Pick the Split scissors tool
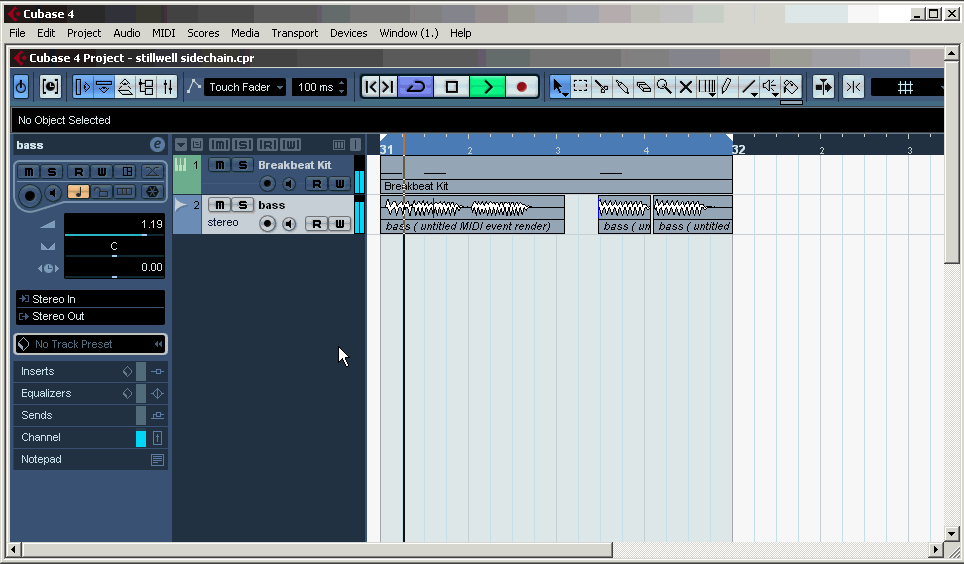The height and width of the screenshot is (564, 964). 602,87
